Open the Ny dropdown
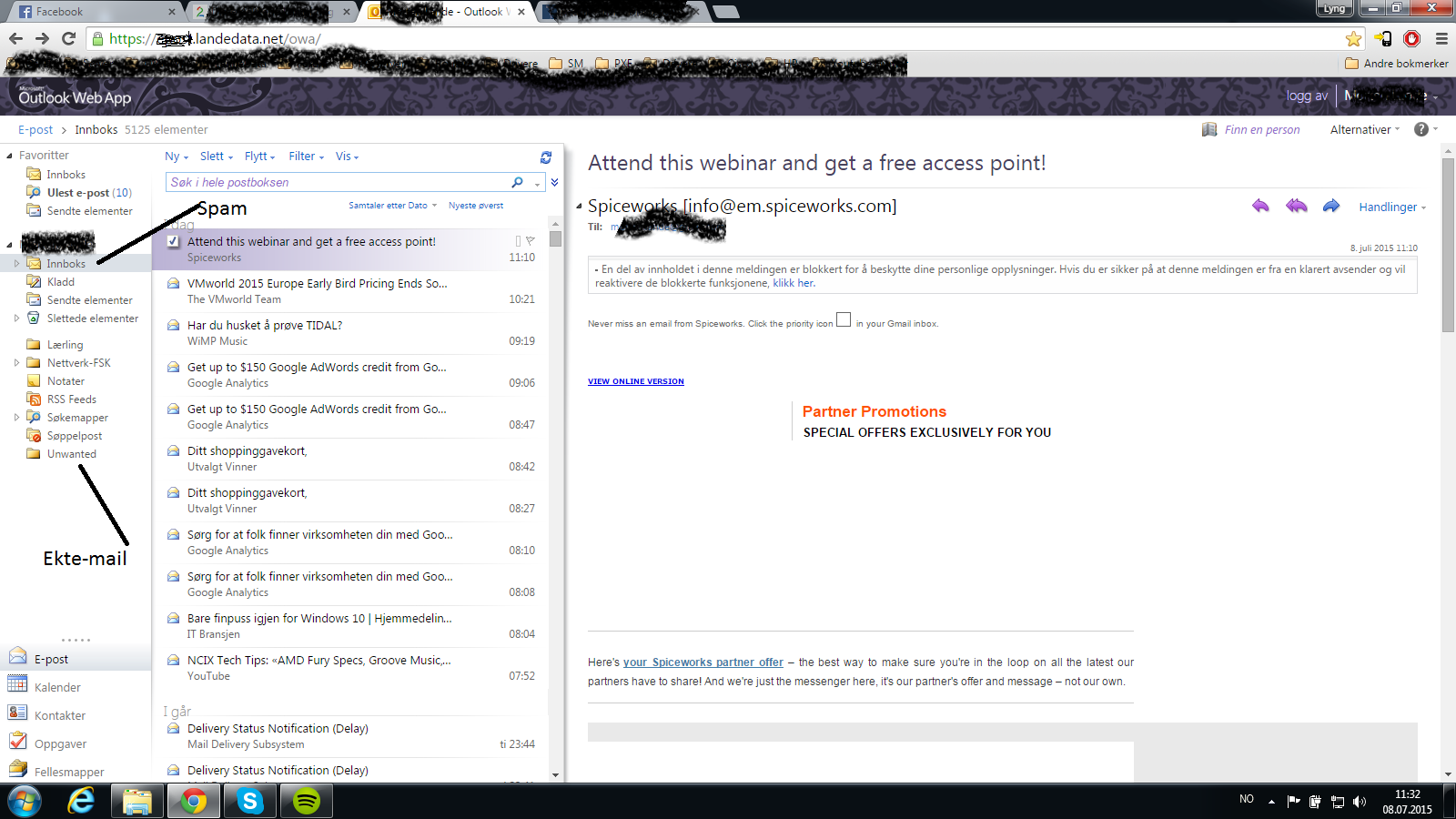 coord(176,157)
